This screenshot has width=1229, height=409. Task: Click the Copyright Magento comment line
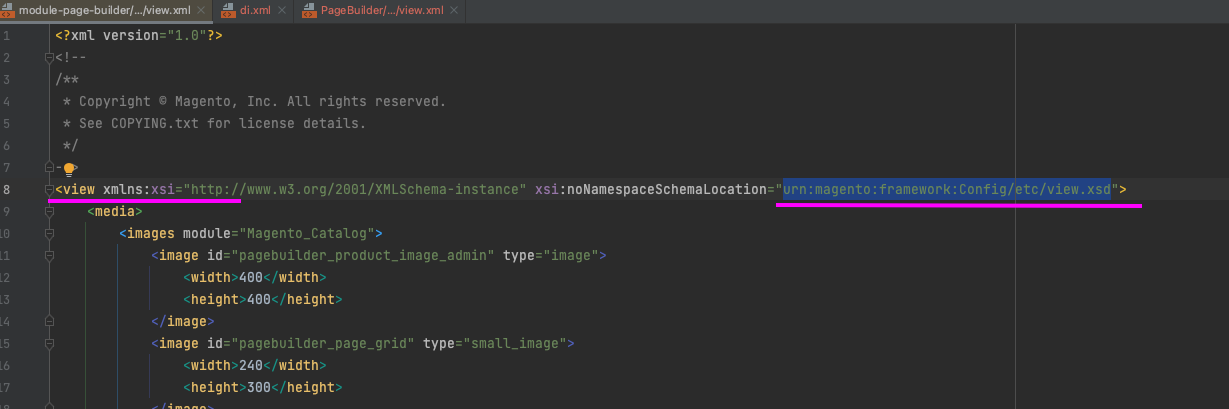(254, 101)
